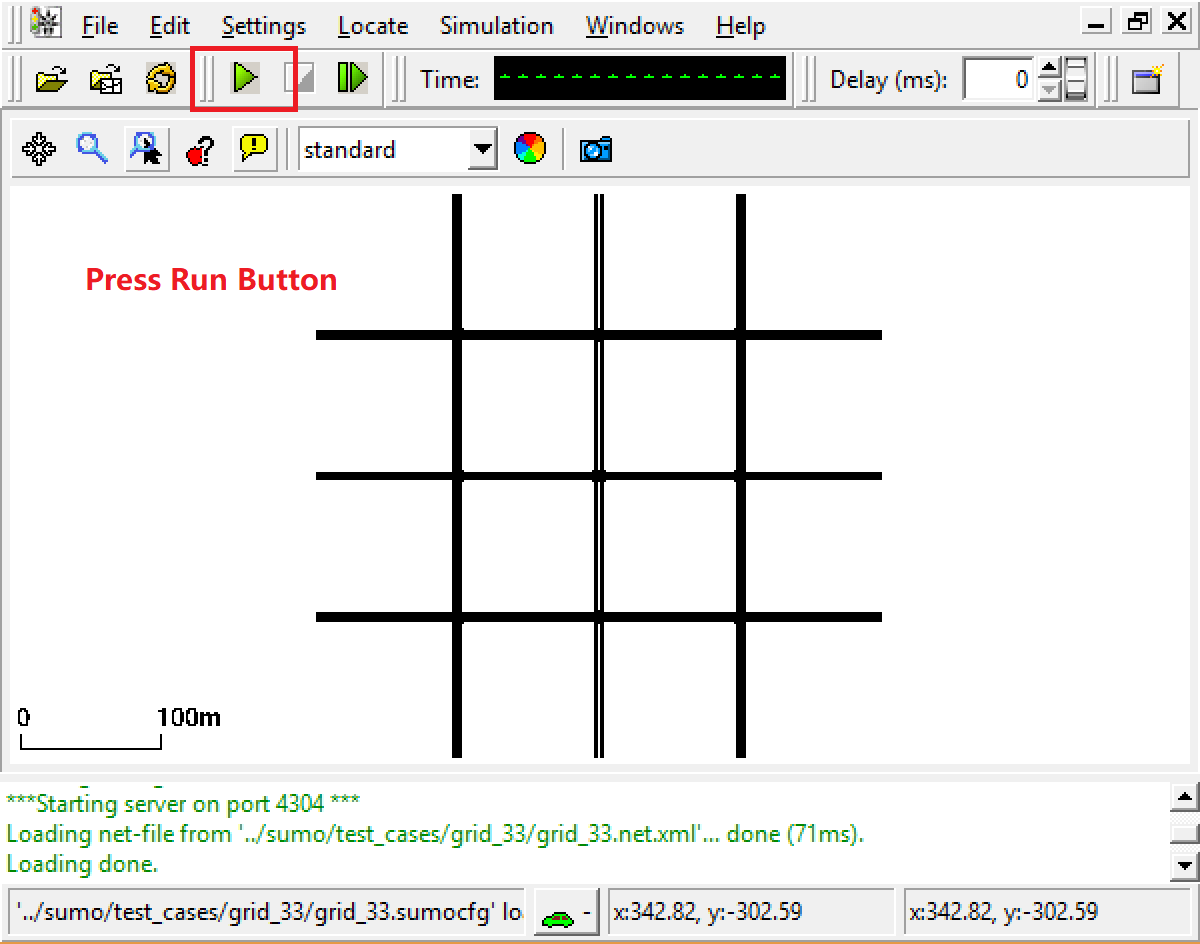This screenshot has height=944, width=1200.
Task: Increase delay with up arrow
Action: [x=1048, y=69]
